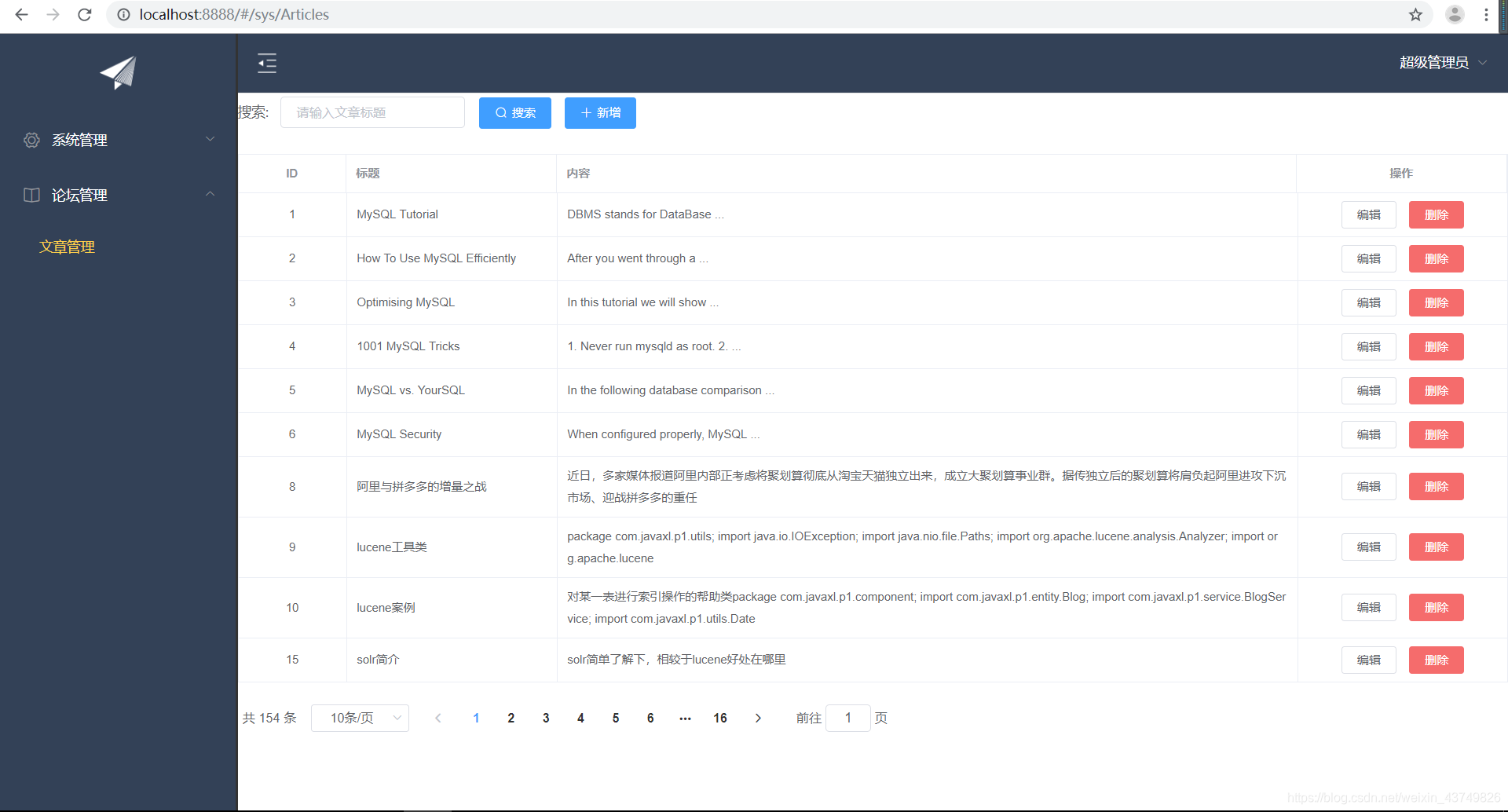Select pagination page 1
The image size is (1508, 812).
(x=476, y=718)
